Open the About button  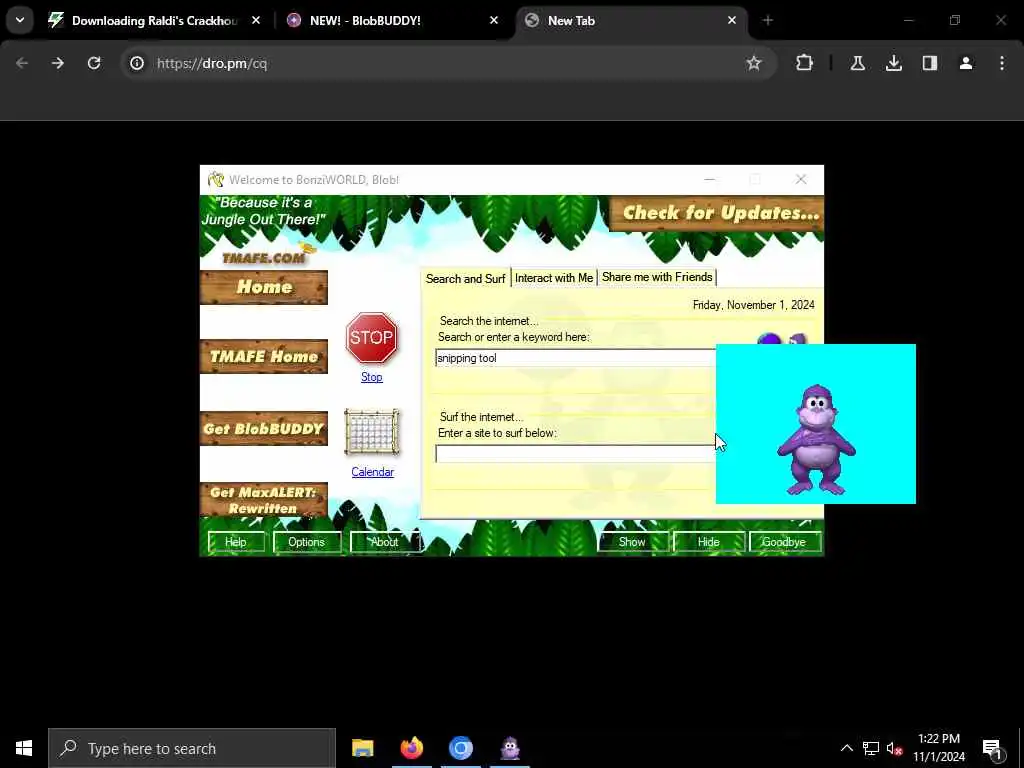coord(384,542)
